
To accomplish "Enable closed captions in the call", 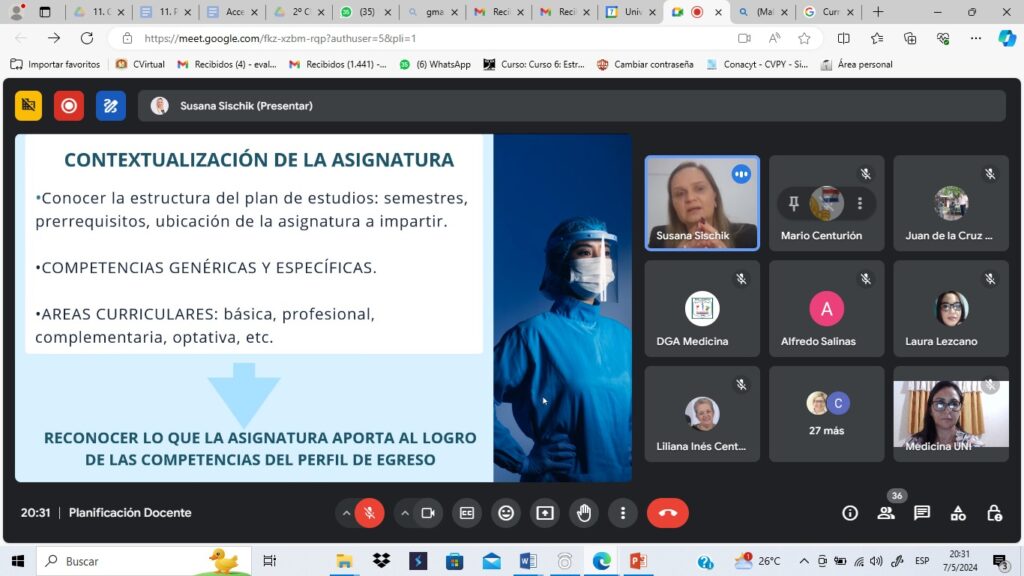I will [467, 513].
